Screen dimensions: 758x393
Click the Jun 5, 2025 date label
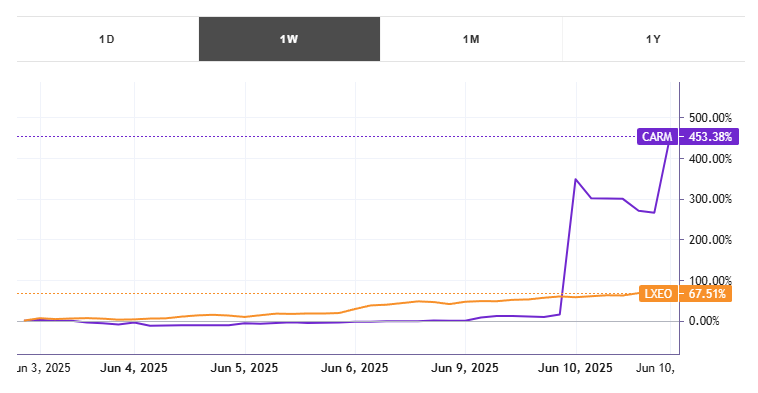pyautogui.click(x=244, y=368)
